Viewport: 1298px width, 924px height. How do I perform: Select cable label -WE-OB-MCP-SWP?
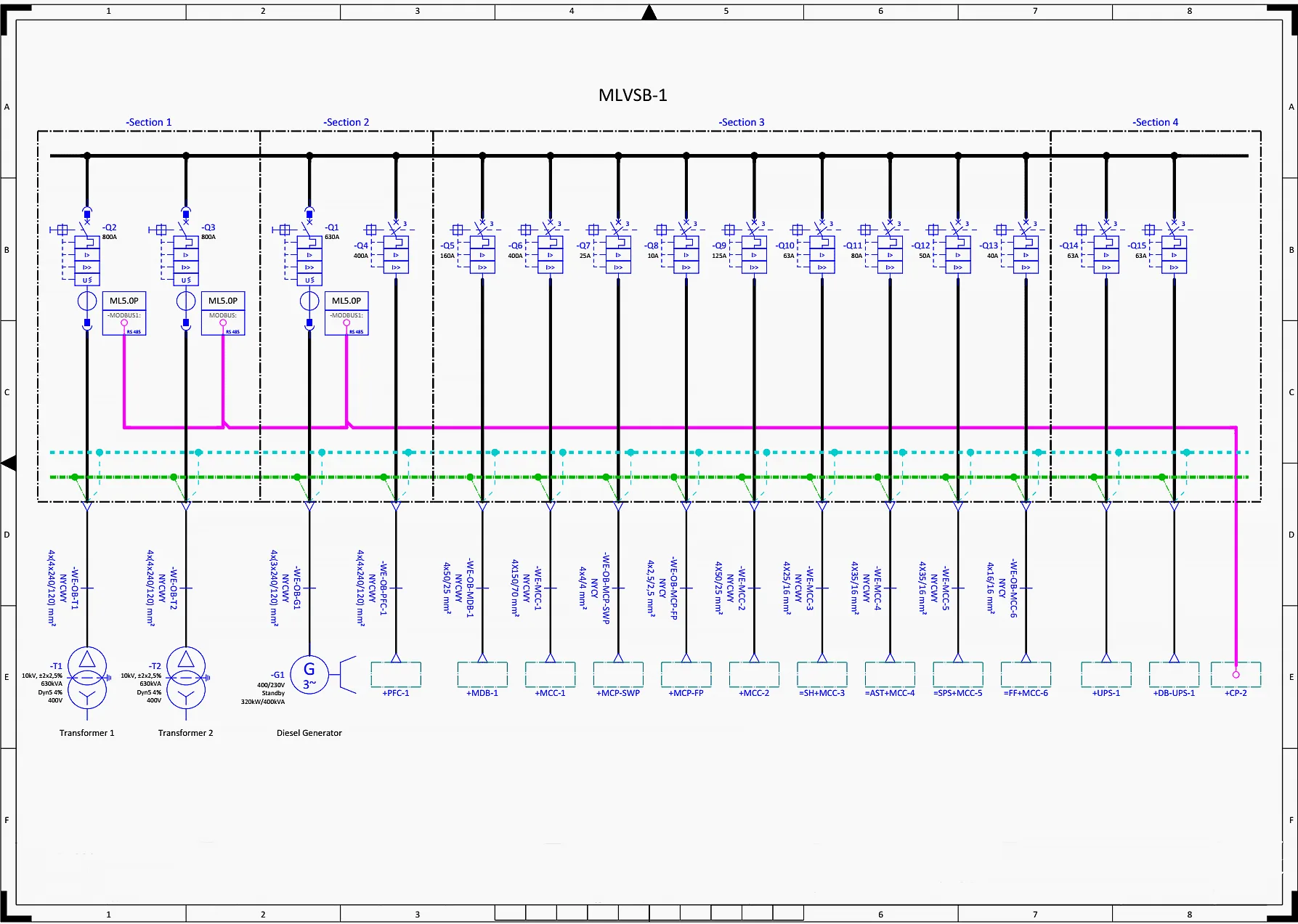[606, 588]
